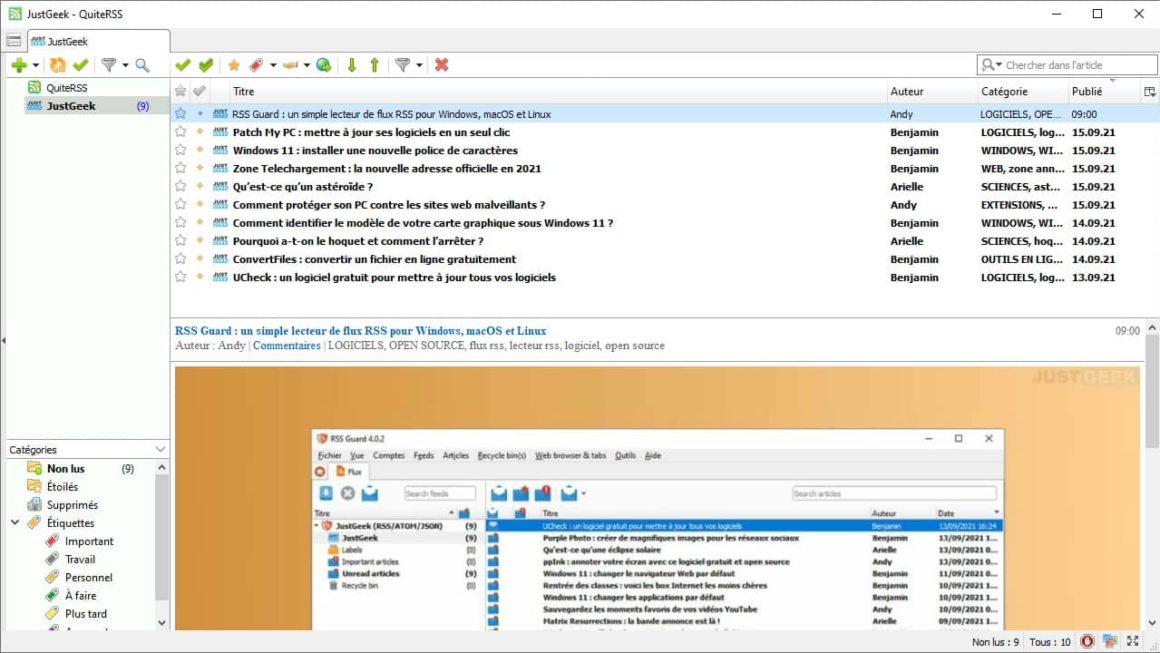This screenshot has height=653, width=1160.
Task: Open the main menu hamburger icon
Action: 13,41
